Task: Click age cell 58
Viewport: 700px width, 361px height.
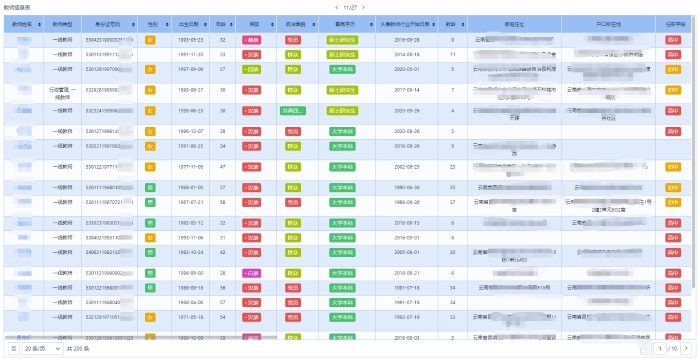Action: point(222,202)
